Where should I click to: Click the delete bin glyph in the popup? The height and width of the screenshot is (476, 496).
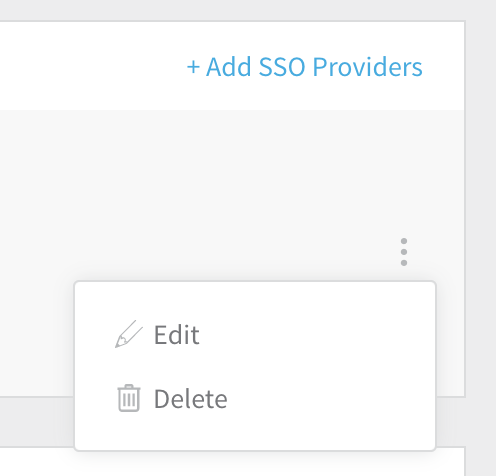[x=129, y=398]
